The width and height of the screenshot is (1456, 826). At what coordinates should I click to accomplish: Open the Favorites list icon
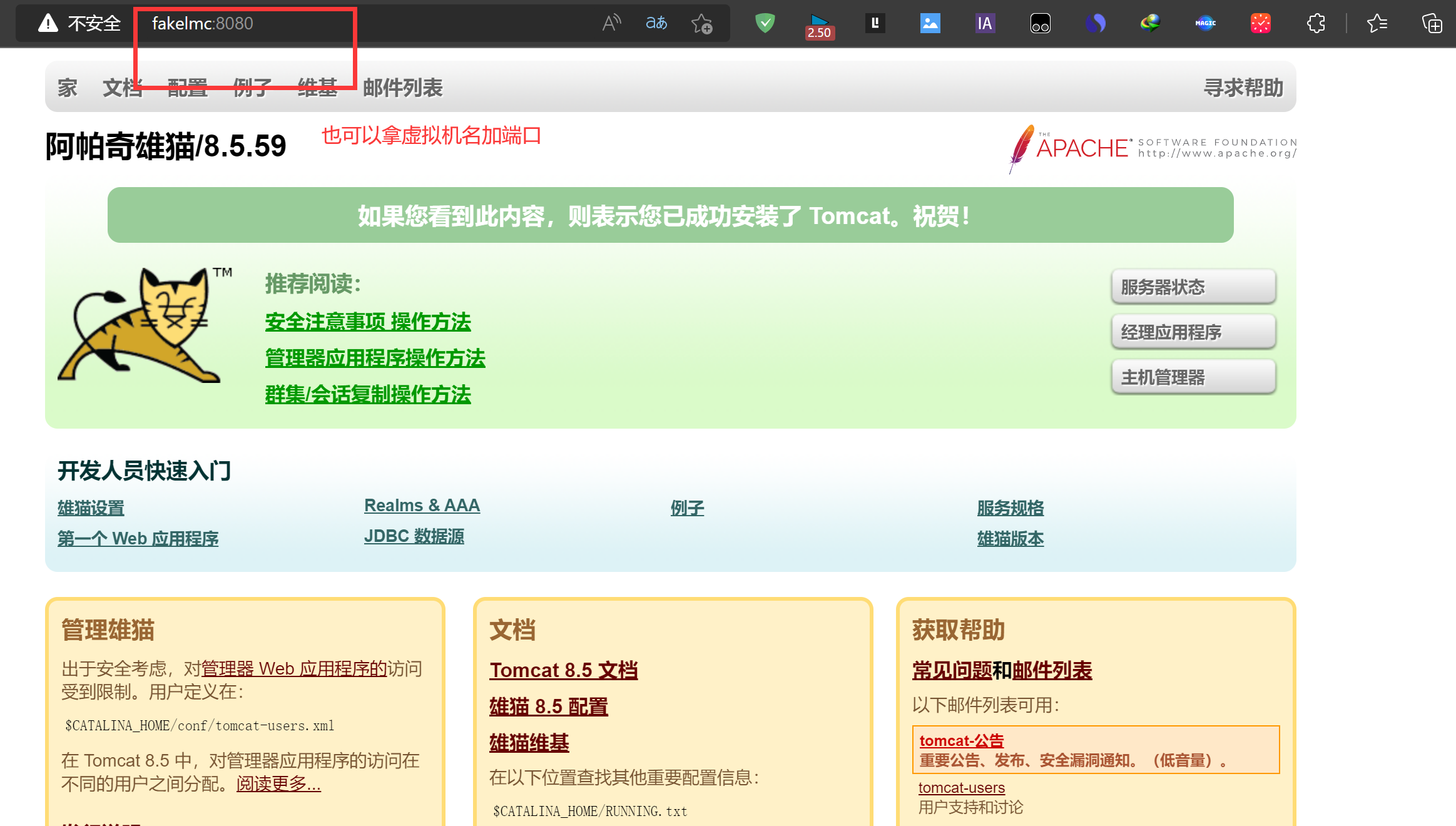coord(1377,24)
